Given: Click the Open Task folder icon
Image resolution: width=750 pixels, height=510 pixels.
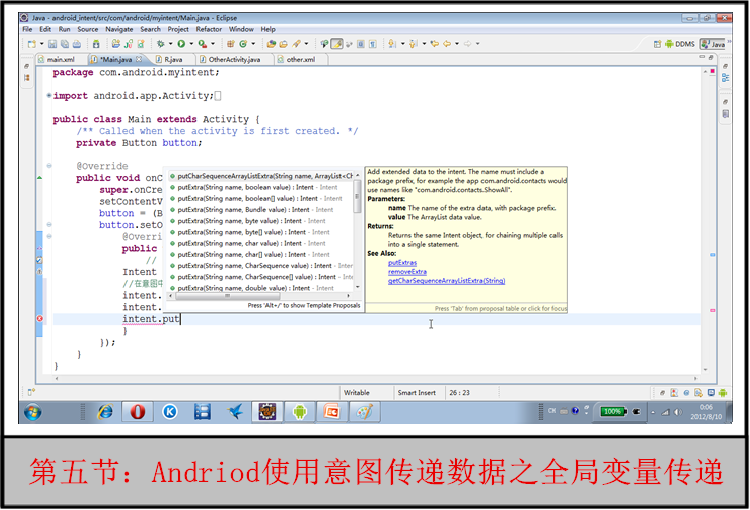Looking at the screenshot, I should pos(284,44).
